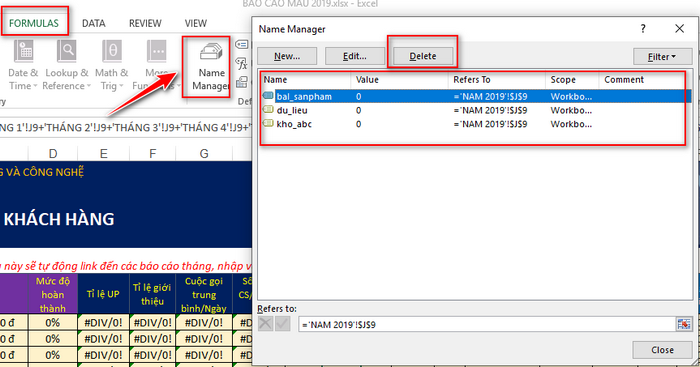
Task: Click the 'KHÁCH HÀNG' title text
Action: 59,219
